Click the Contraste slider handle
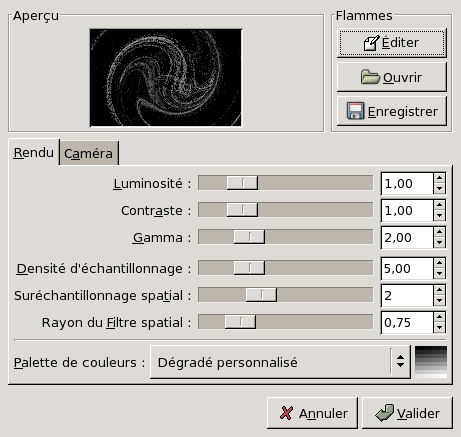The height and width of the screenshot is (437, 461). coord(242,210)
